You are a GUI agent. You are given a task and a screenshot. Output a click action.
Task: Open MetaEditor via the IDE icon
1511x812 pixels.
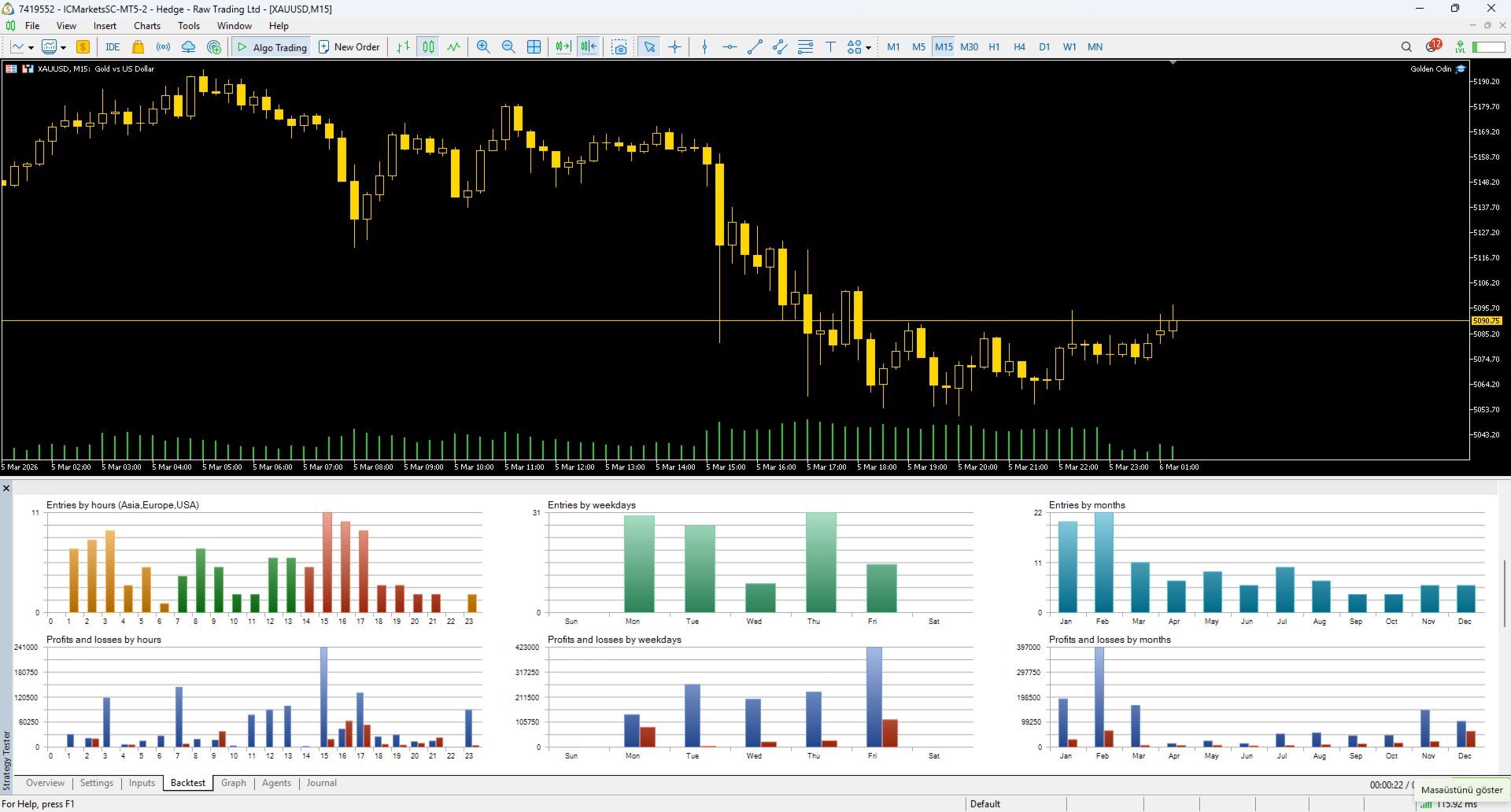[113, 46]
